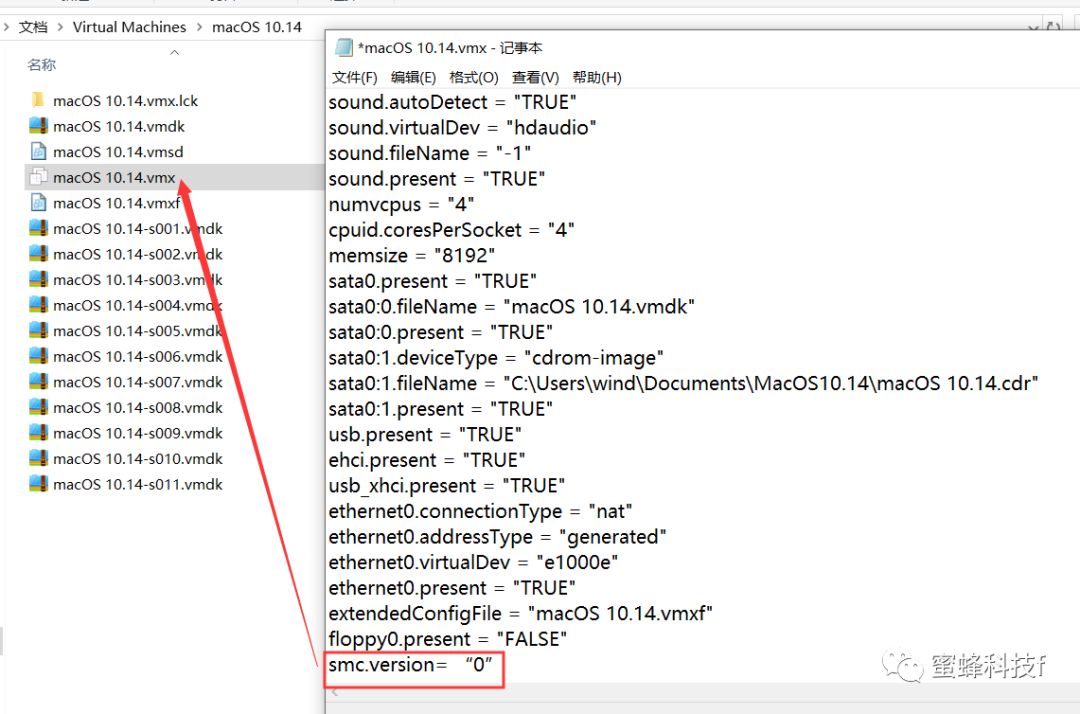
Task: Click the macOS 10.14-s008.vmdk file icon
Action: click(38, 407)
